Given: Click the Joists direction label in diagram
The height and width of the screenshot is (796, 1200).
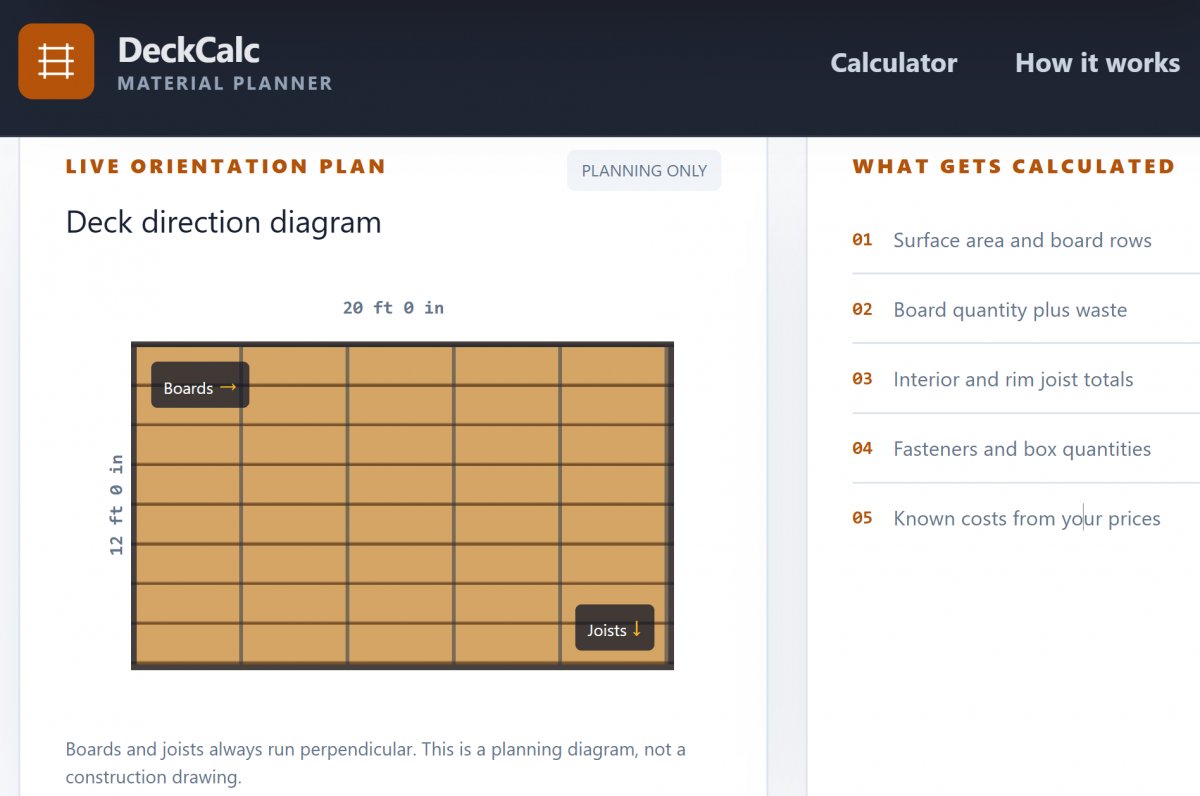Looking at the screenshot, I should coord(614,628).
